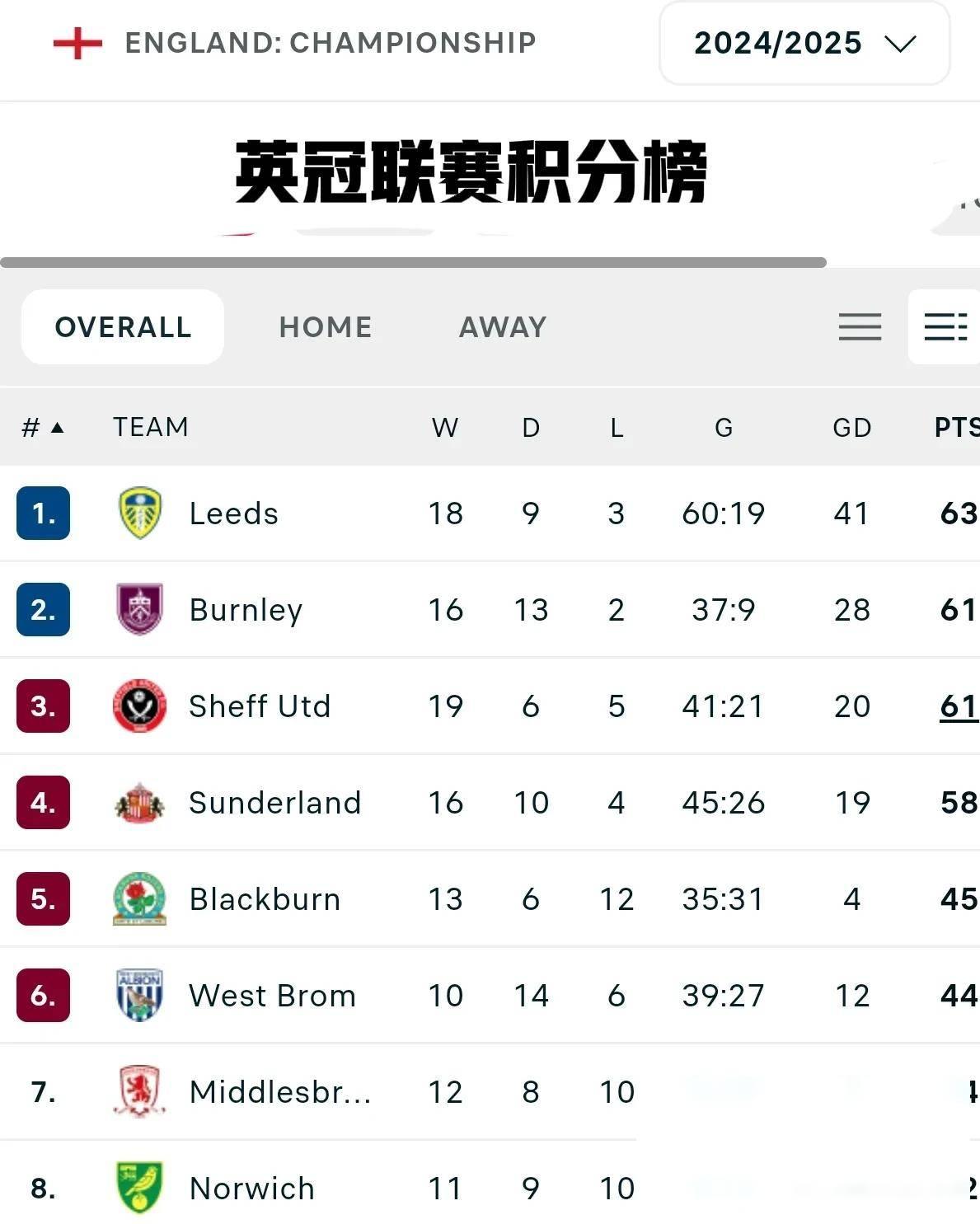The width and height of the screenshot is (980, 1224).
Task: Click the Norwich canary crest icon
Action: pos(139,1188)
